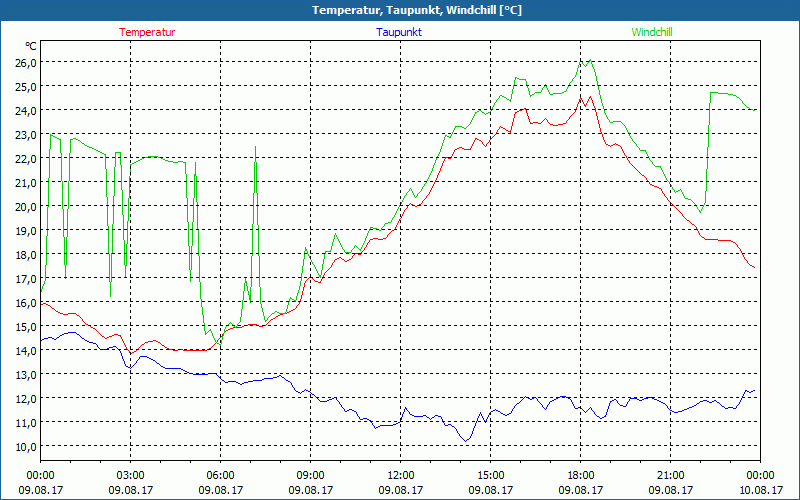The width and height of the screenshot is (800, 500).
Task: Click the 03:00 time label
Action: [131, 476]
